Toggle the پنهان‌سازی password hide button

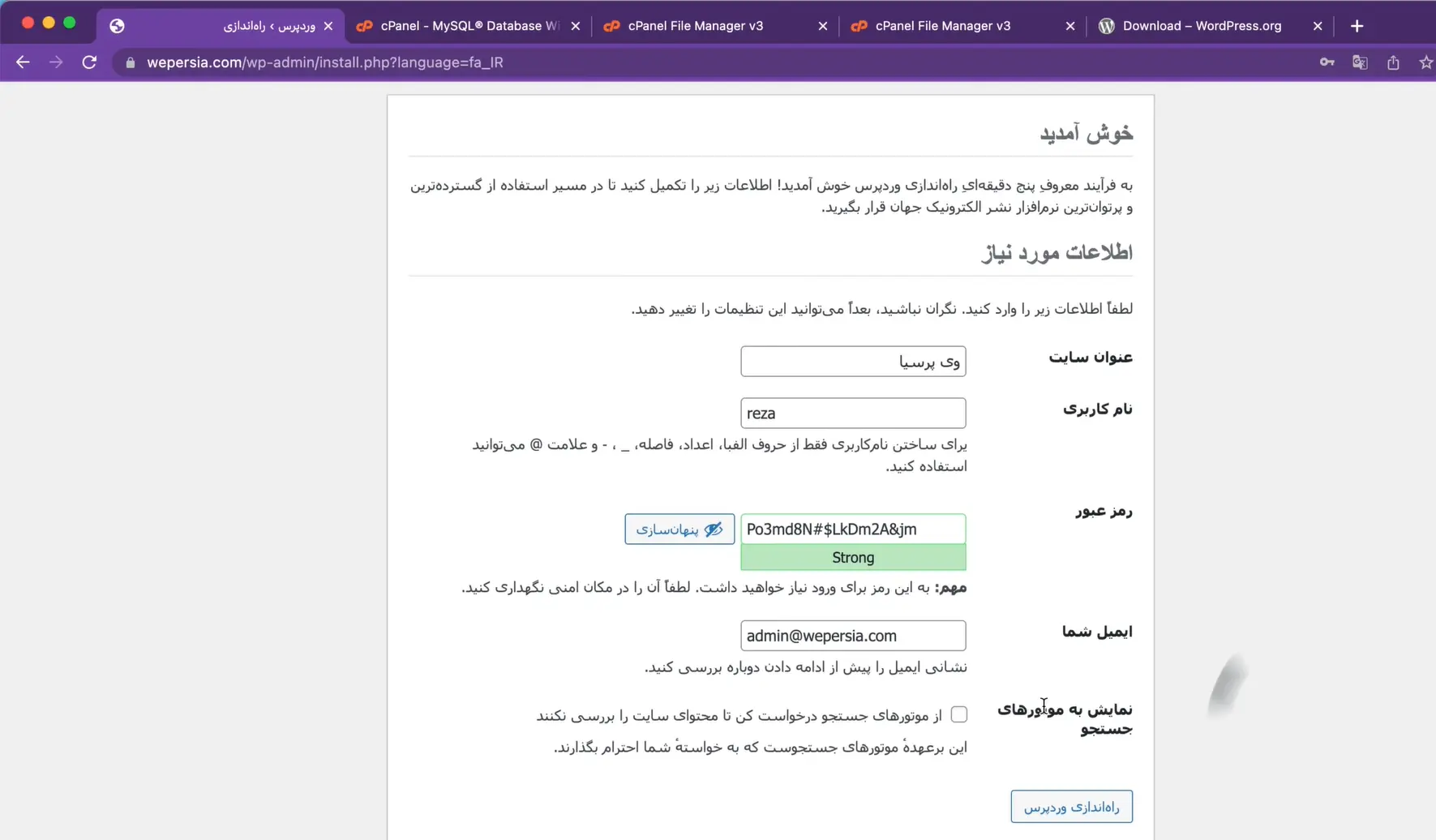pyautogui.click(x=679, y=529)
